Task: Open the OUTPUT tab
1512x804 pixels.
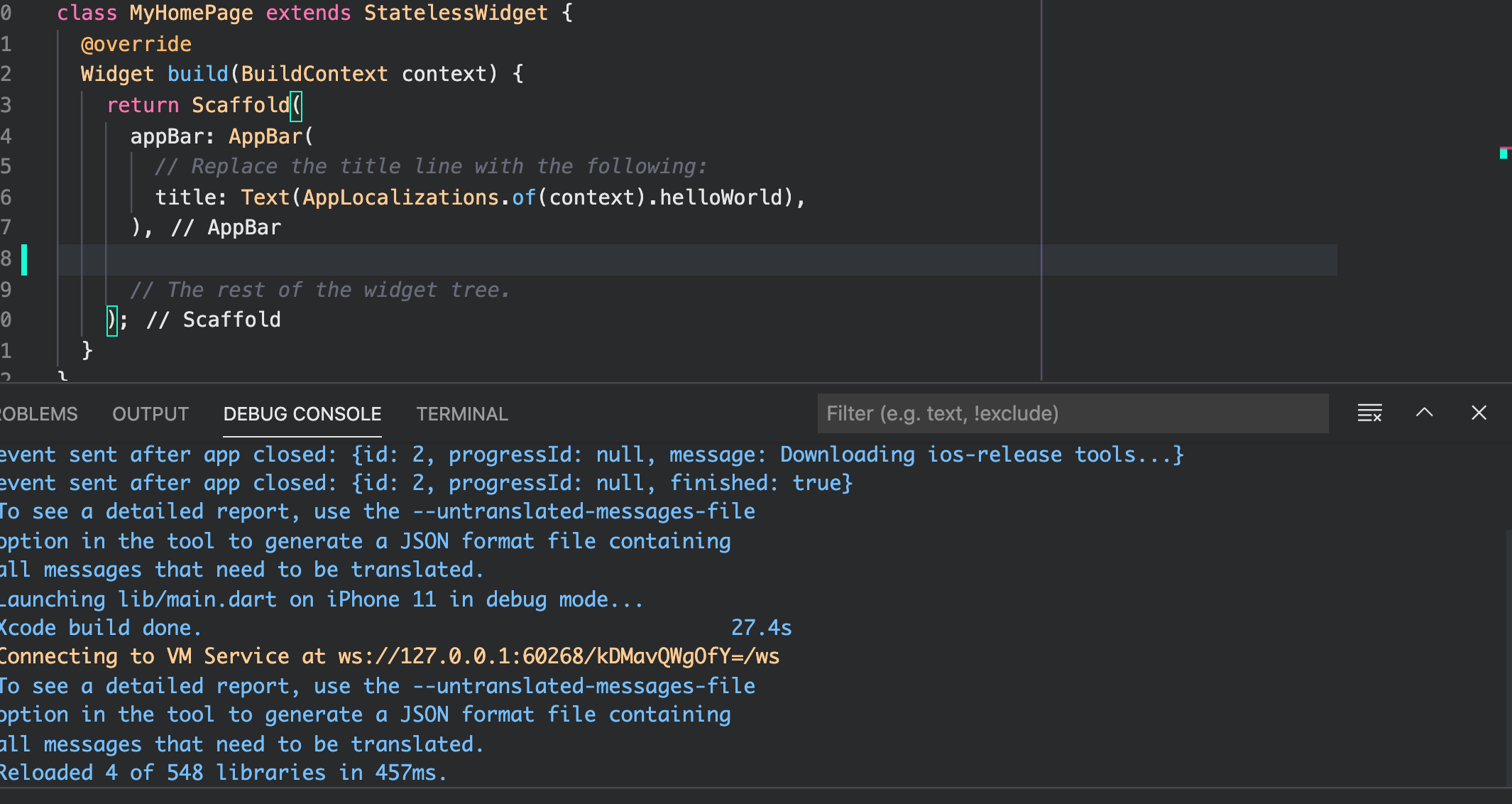Action: tap(150, 413)
